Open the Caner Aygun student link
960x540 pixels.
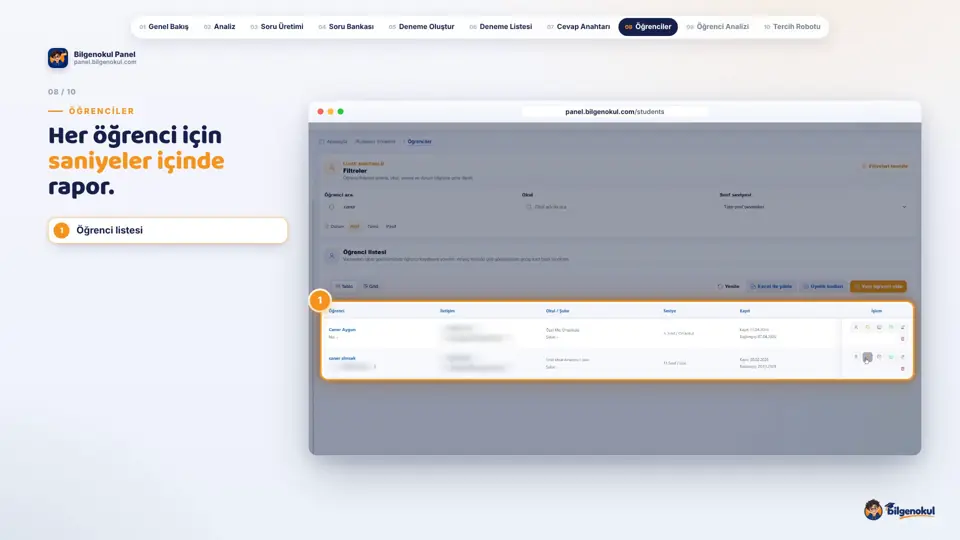tap(342, 329)
